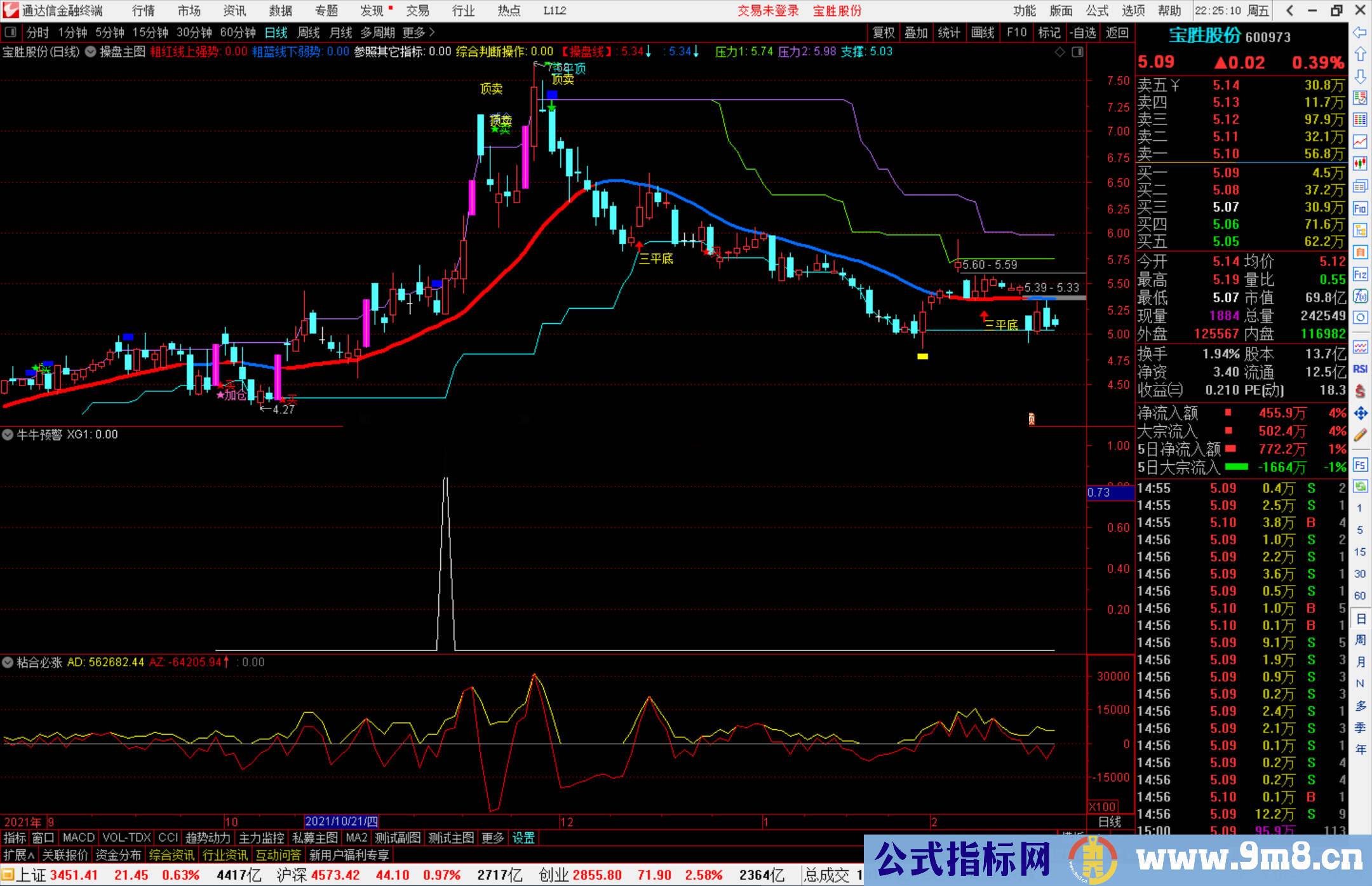Click the yellow marker below the candles
The width and height of the screenshot is (1372, 886).
pyautogui.click(x=922, y=356)
